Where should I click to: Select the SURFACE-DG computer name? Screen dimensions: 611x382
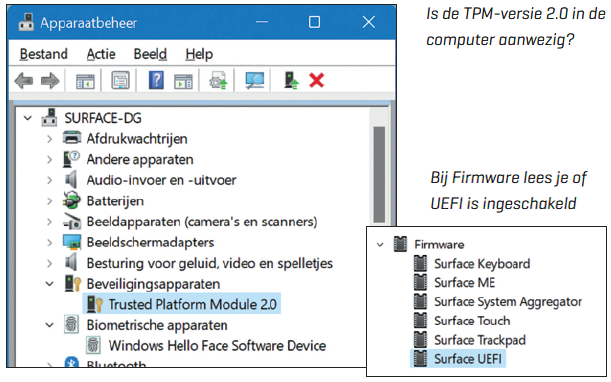103,118
